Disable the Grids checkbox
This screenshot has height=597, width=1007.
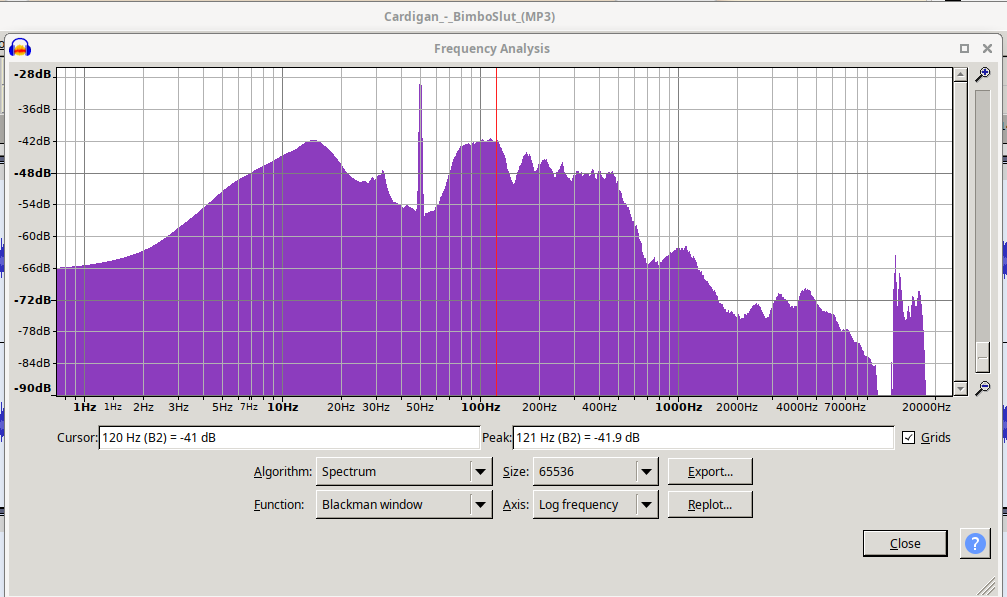coord(908,438)
